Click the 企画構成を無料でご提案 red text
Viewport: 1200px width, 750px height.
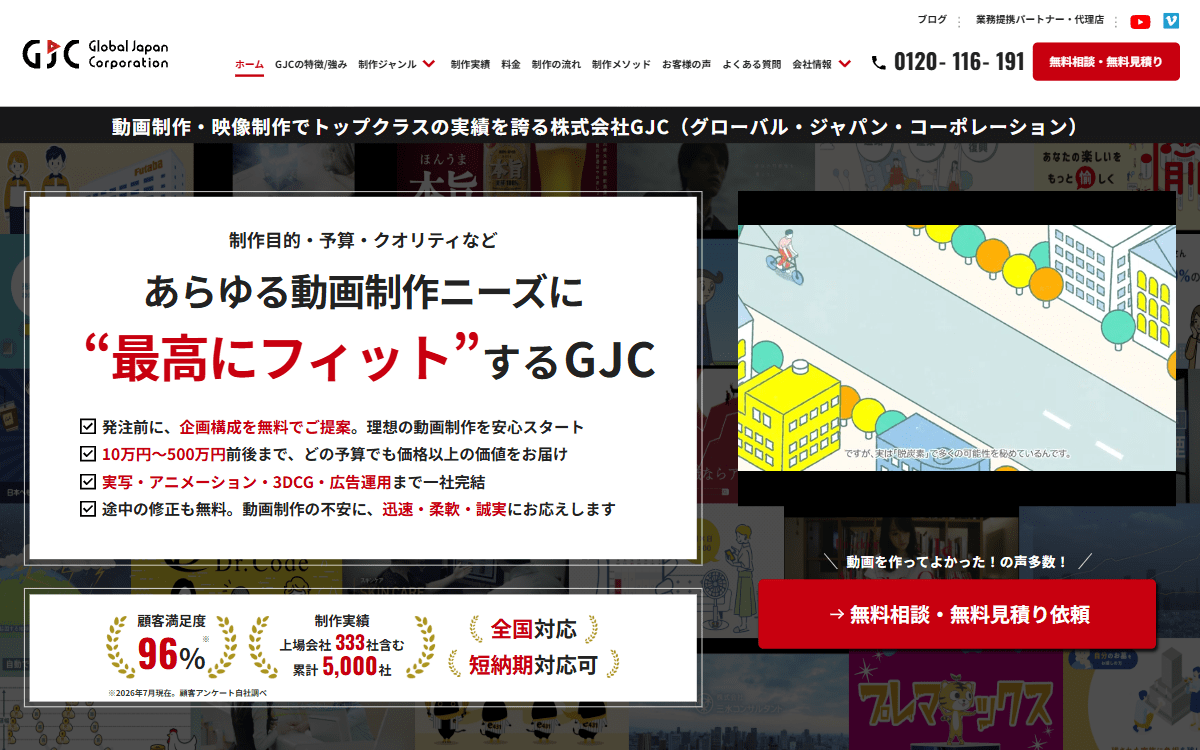[x=265, y=427]
